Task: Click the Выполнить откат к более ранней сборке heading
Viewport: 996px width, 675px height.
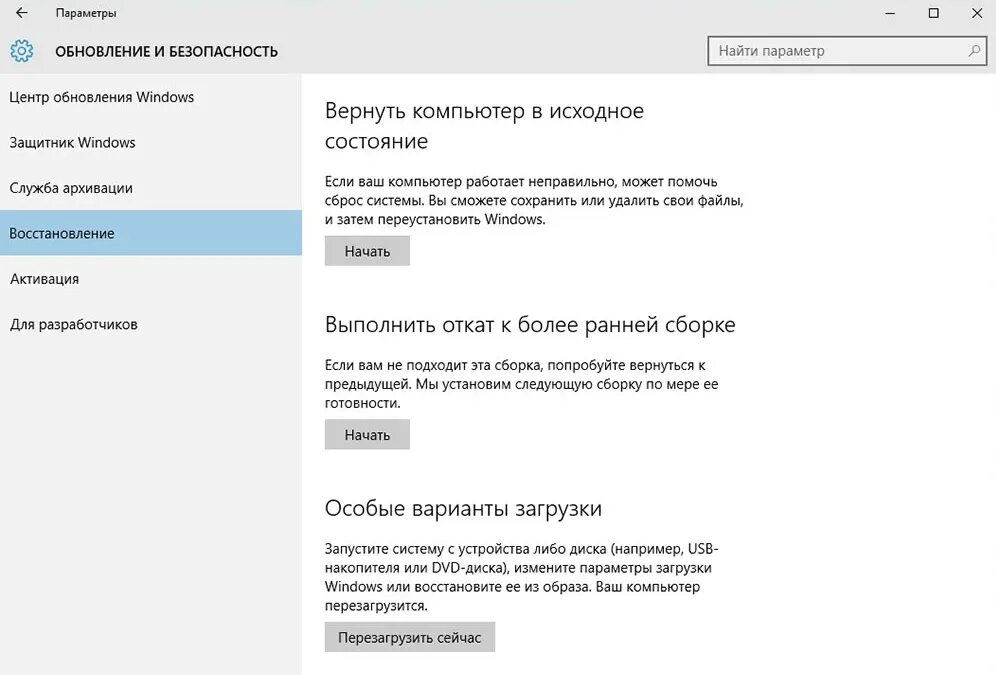Action: tap(530, 325)
